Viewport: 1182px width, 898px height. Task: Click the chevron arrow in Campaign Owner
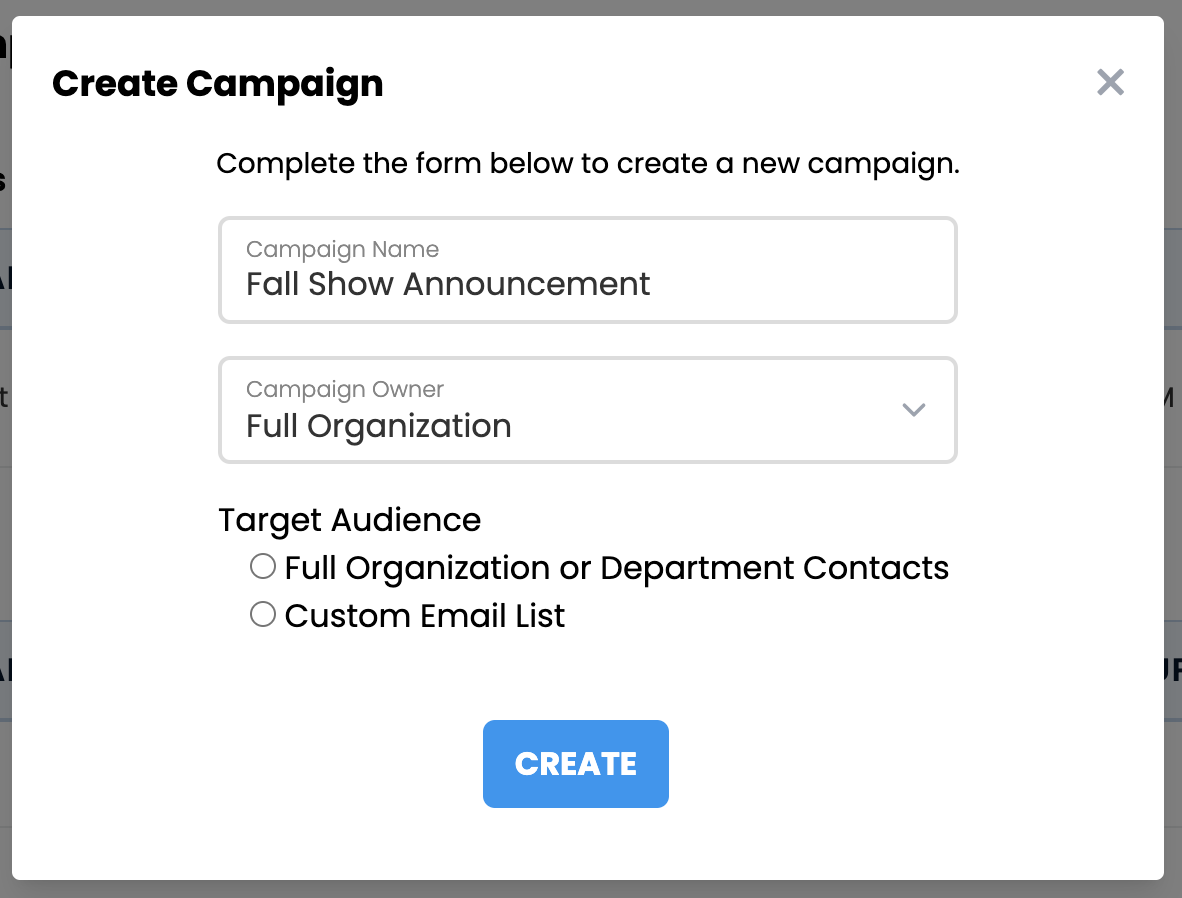913,410
